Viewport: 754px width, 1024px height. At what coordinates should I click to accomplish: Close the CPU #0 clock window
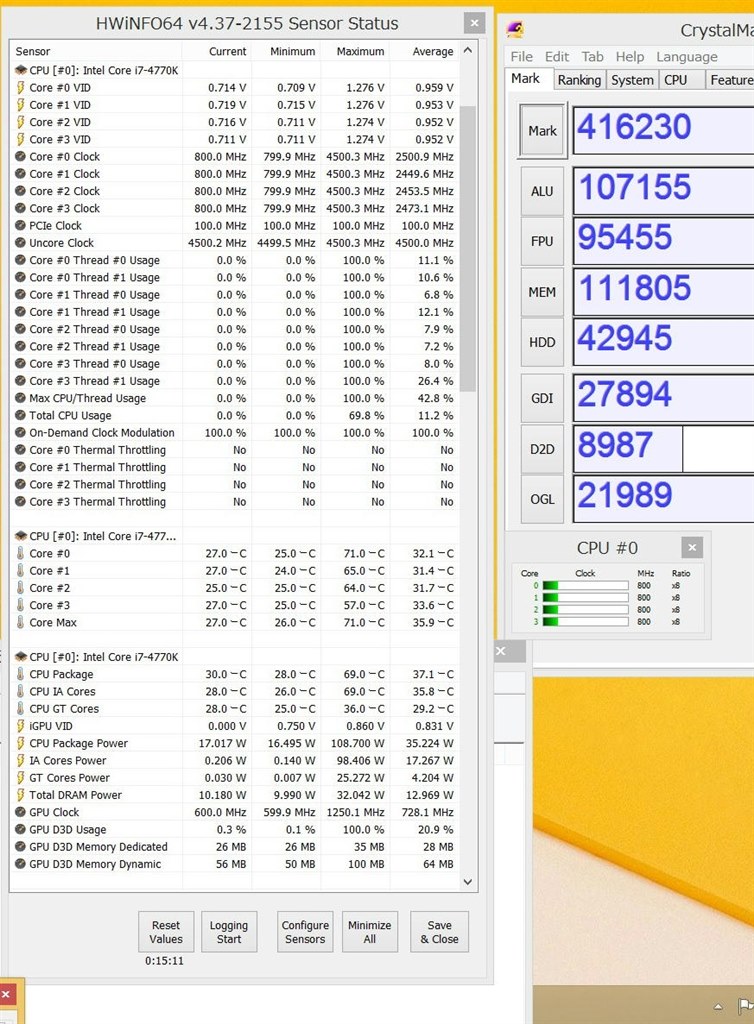[692, 547]
